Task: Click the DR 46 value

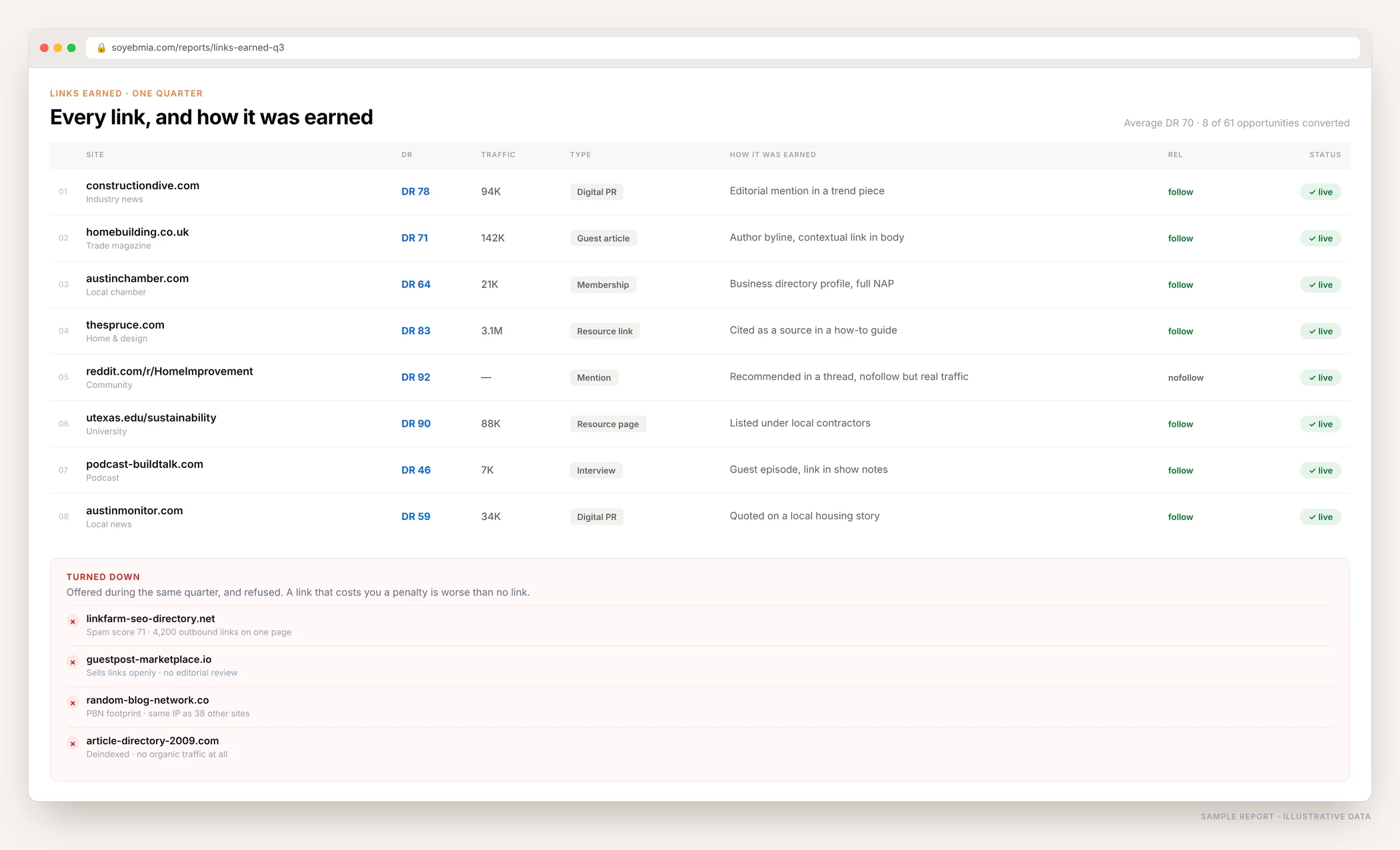Action: click(415, 470)
